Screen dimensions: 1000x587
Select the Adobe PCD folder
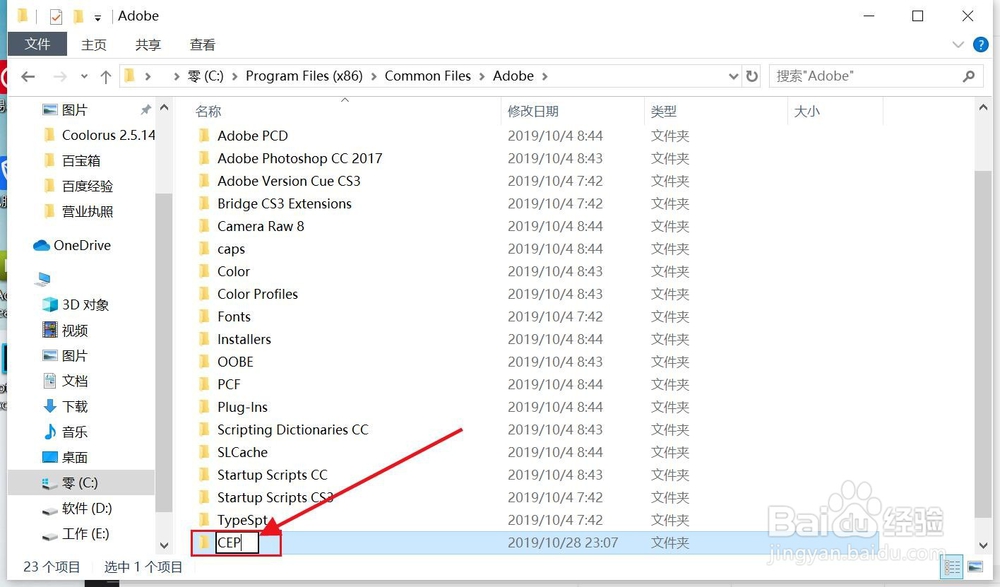[253, 136]
